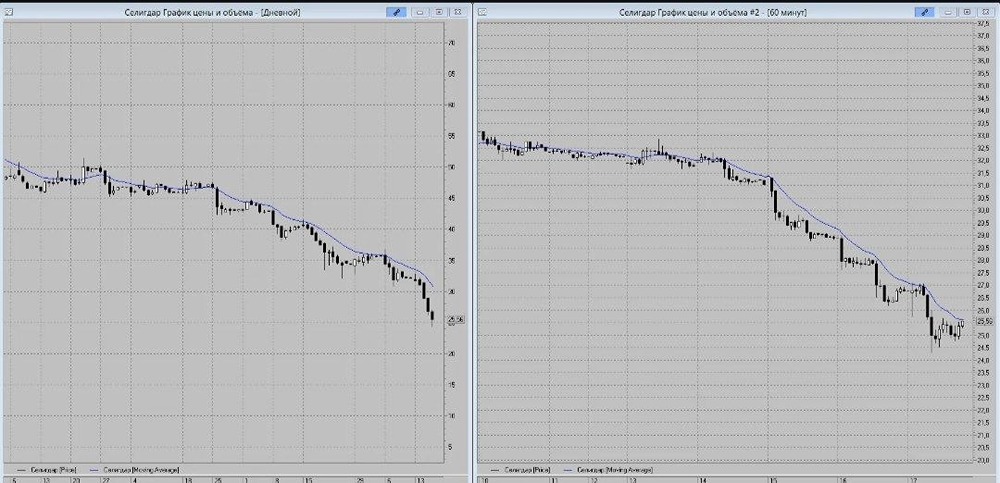Maximize the 60 минут chart window
The width and height of the screenshot is (1000, 483).
(x=967, y=12)
